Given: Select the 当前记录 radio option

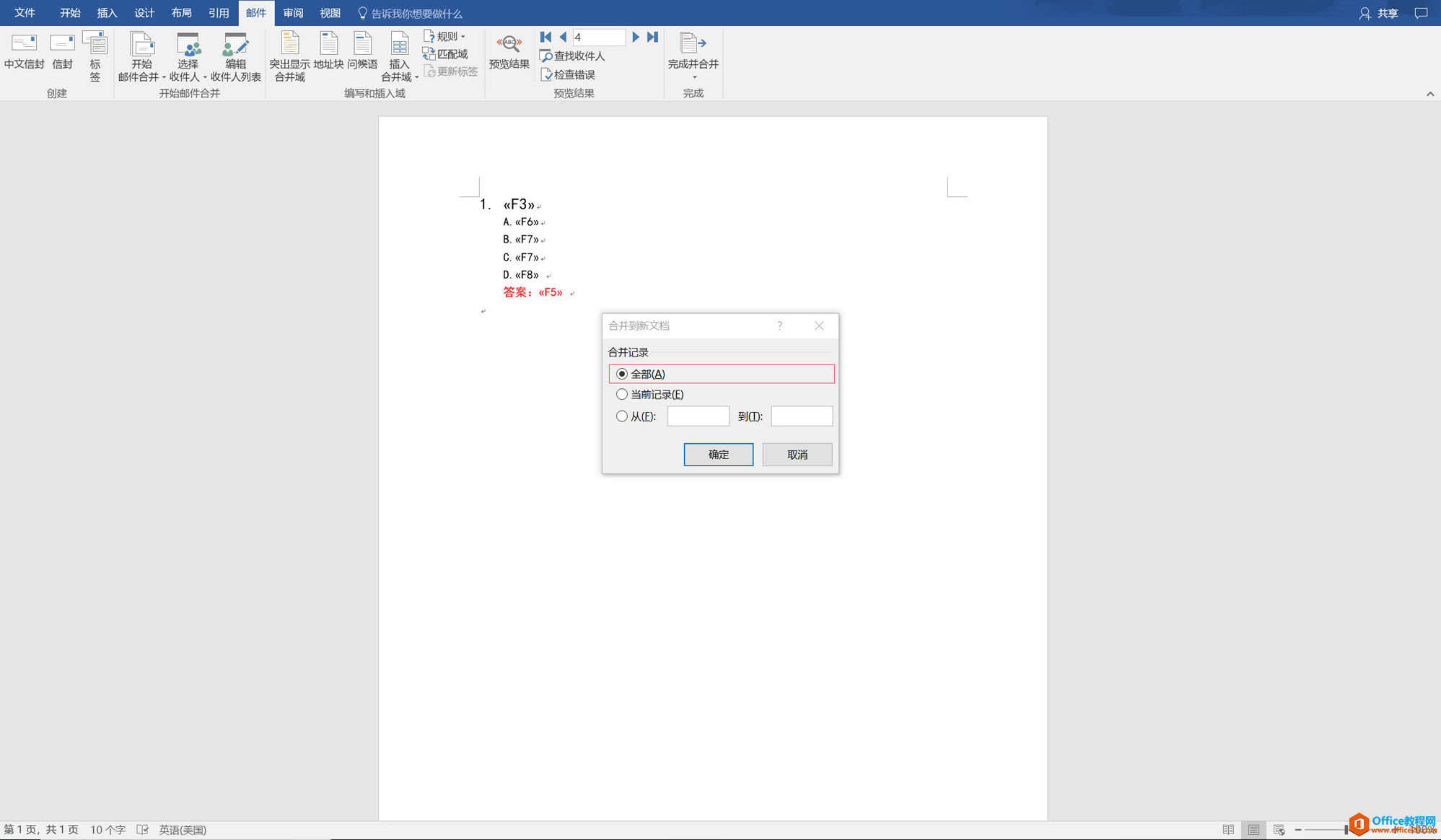Looking at the screenshot, I should pos(622,395).
